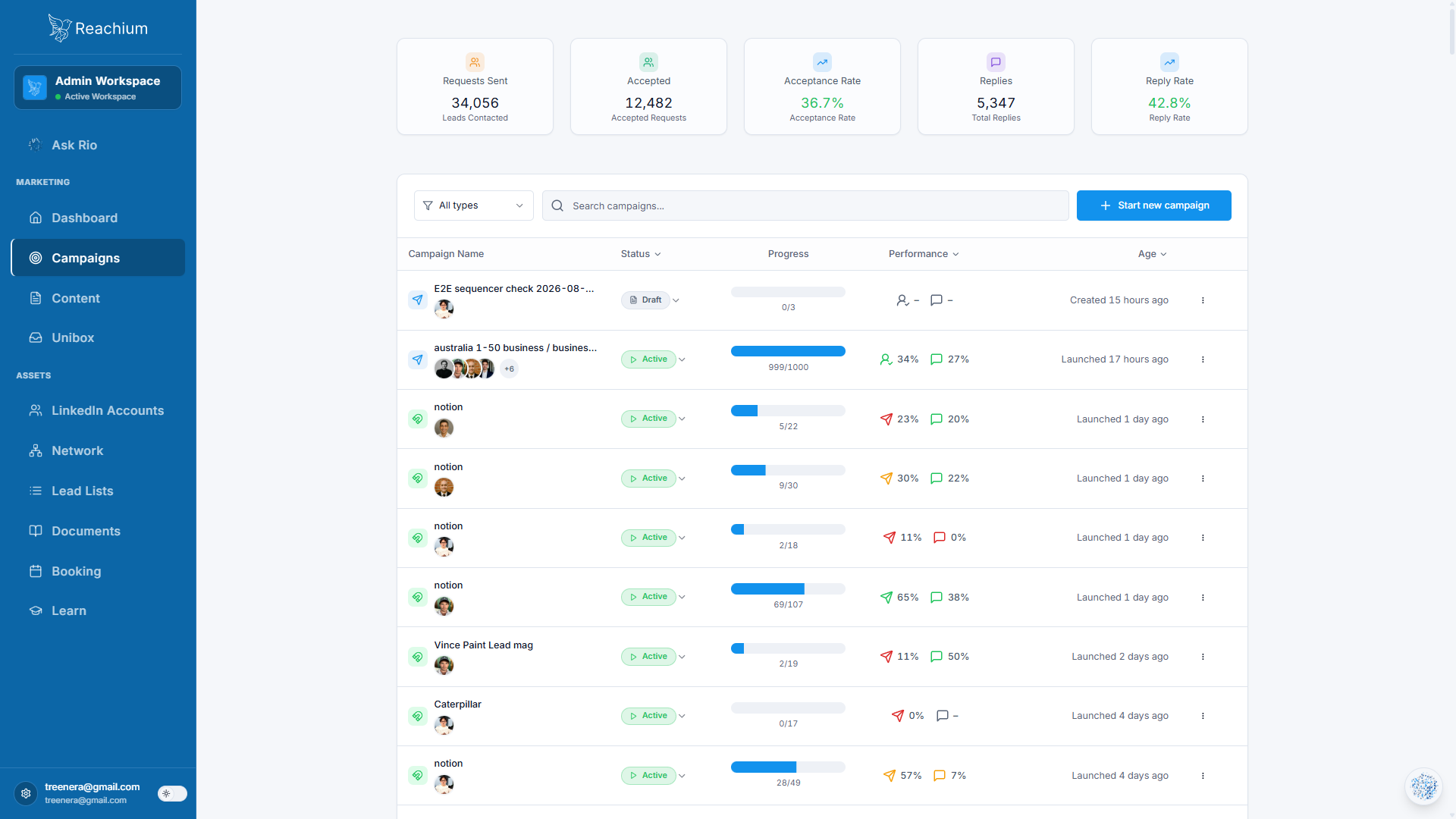Toggle the light/dark theme switch
Screen dimensions: 1456x819
(172, 793)
